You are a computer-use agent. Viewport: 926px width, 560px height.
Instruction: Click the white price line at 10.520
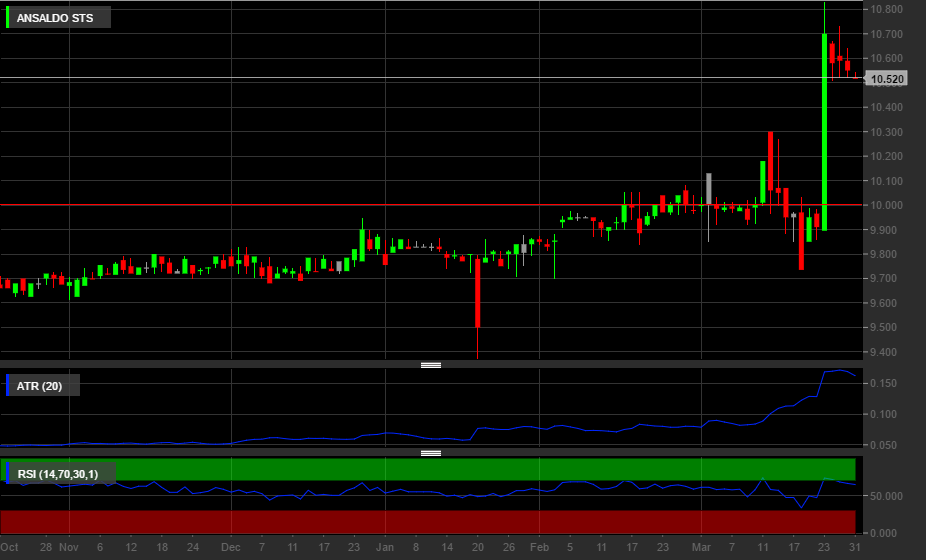(x=431, y=78)
